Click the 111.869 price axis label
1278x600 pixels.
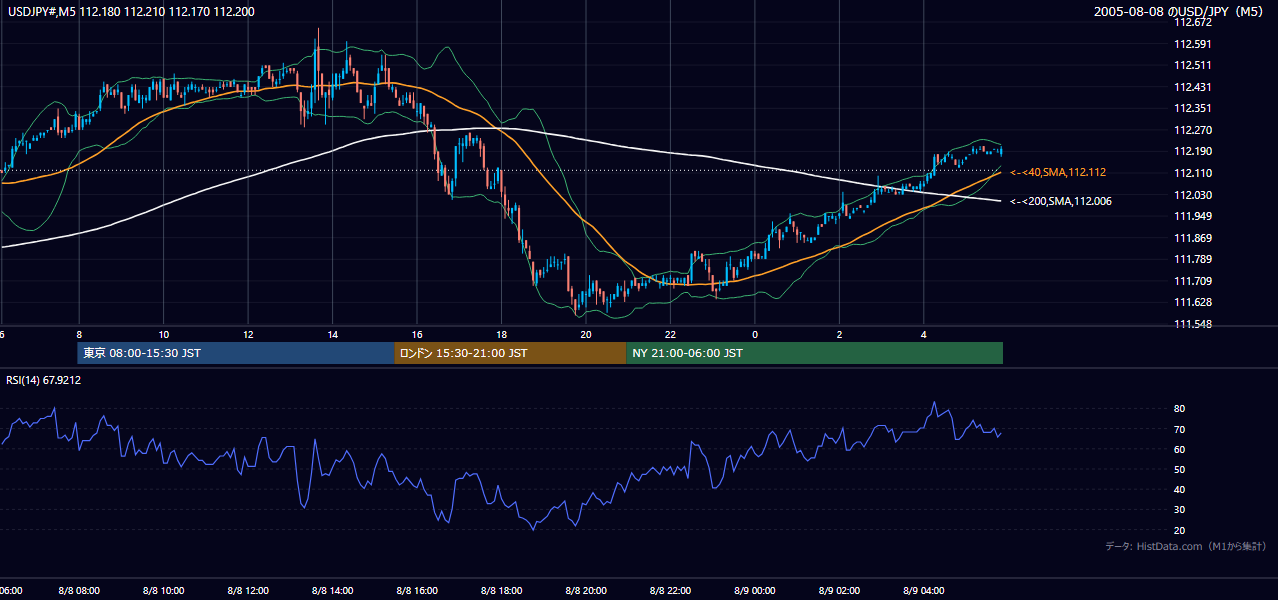[x=1192, y=238]
